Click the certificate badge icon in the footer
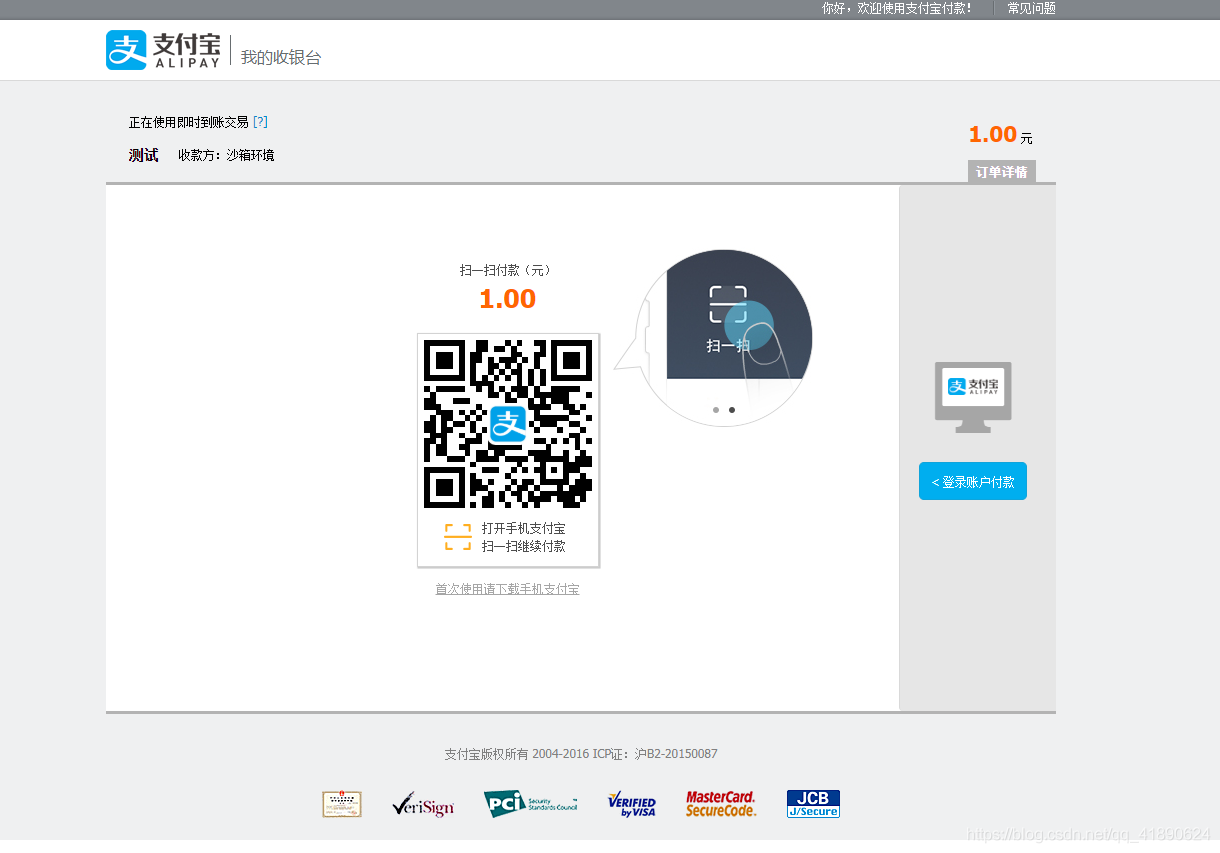The width and height of the screenshot is (1220, 853). (x=342, y=804)
